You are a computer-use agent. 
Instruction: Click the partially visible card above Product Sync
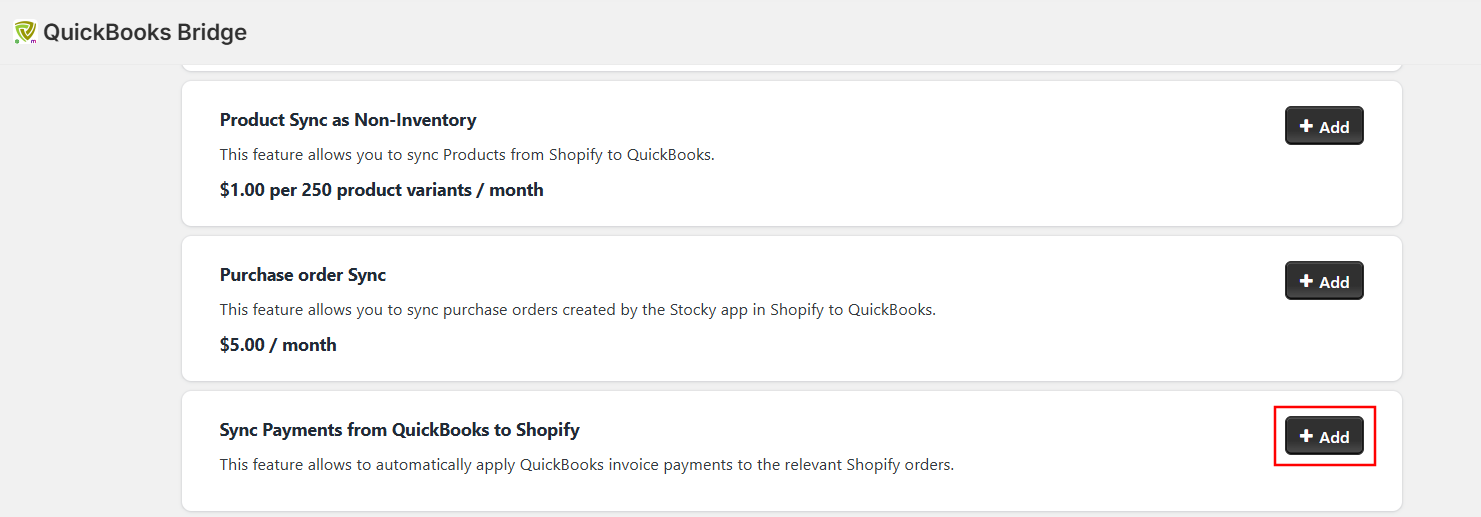pos(790,67)
